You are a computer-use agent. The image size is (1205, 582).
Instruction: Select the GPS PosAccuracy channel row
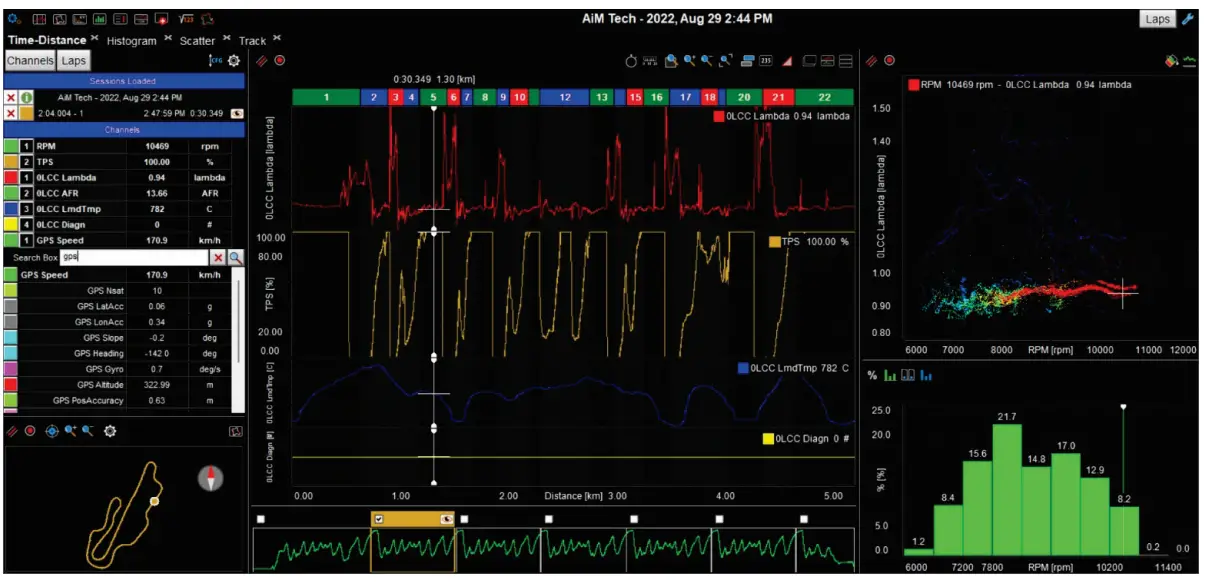(120, 401)
